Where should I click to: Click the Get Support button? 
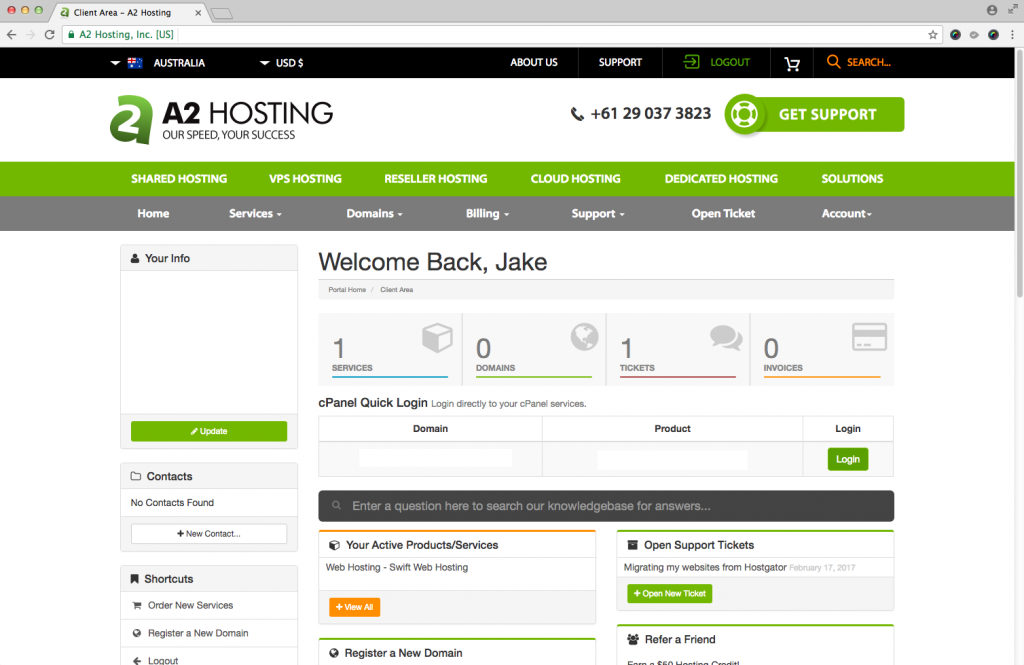814,114
